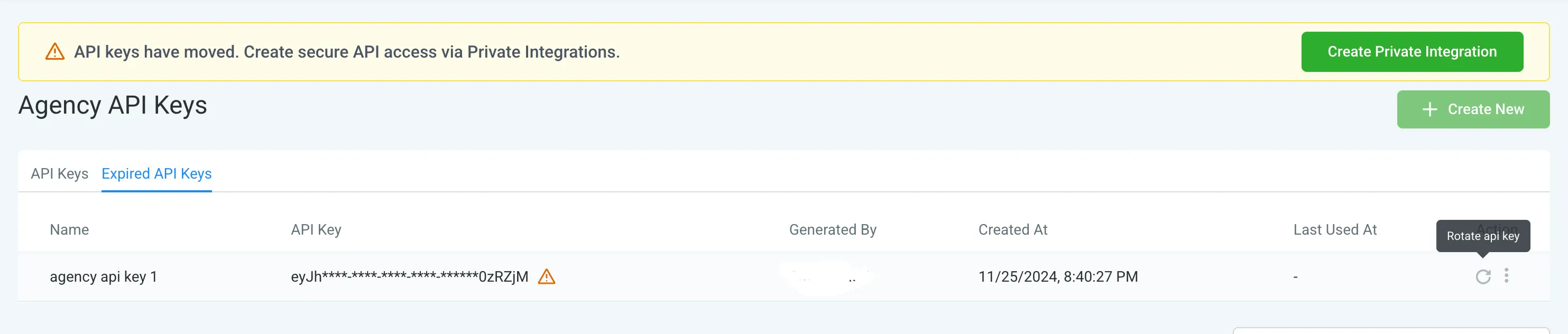Click the warning triangle beside the masked key

pyautogui.click(x=547, y=277)
